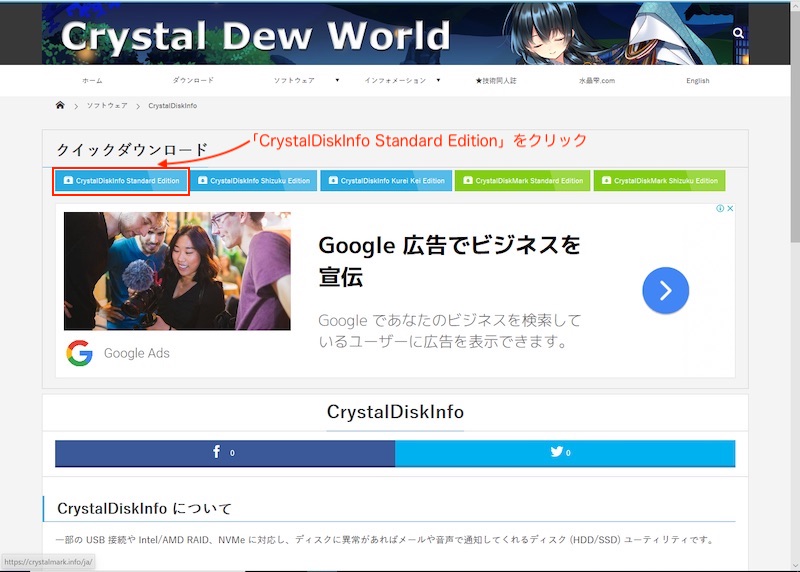Open the ★技術同人誌 menu item
The image size is (800, 572).
(496, 81)
